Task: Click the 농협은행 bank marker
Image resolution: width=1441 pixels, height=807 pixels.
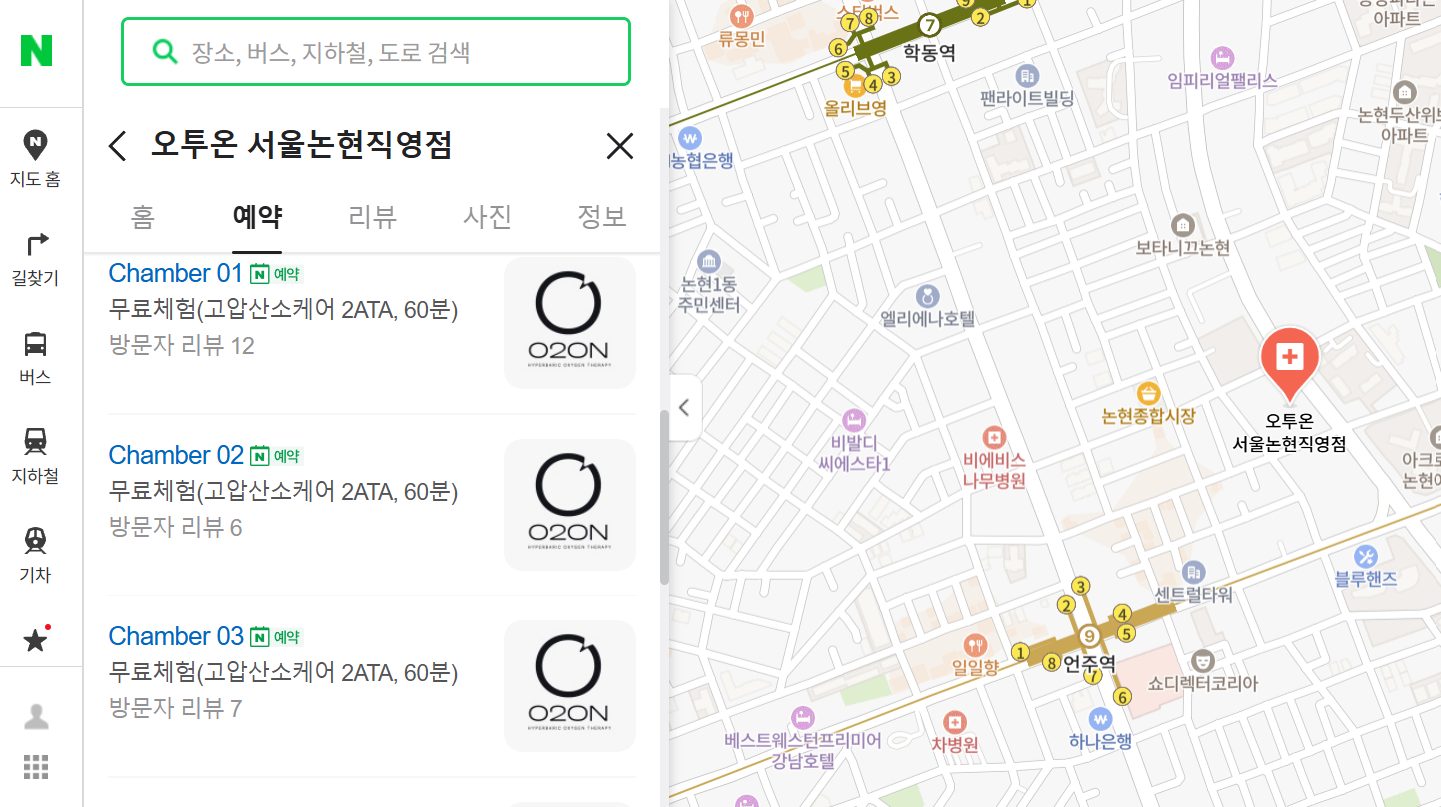Action: coord(688,137)
